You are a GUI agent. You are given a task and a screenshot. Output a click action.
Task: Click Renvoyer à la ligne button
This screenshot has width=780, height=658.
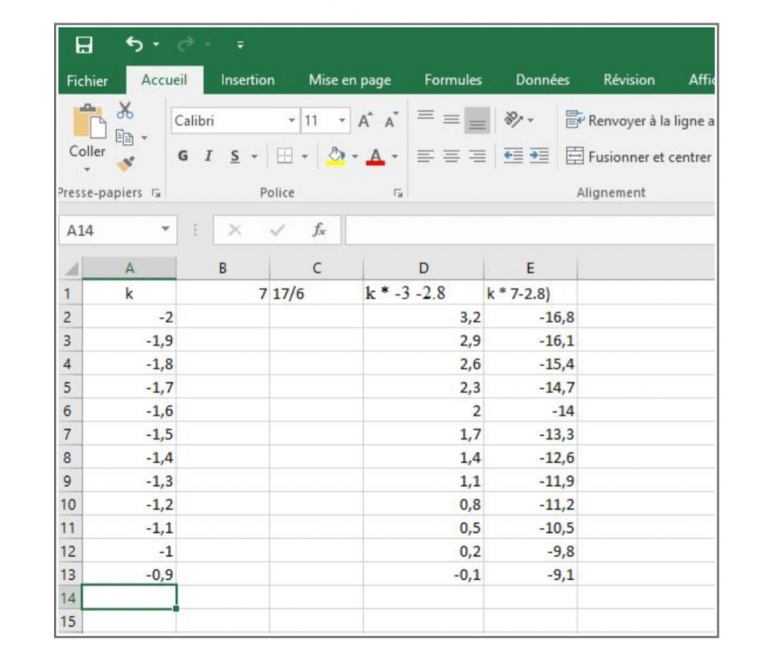(640, 121)
